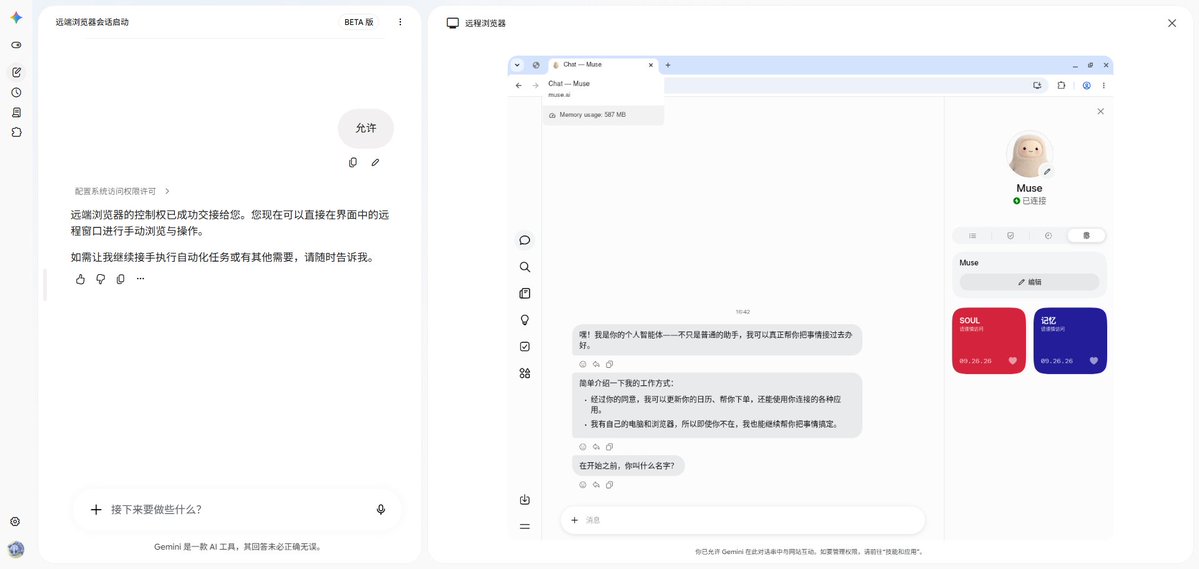Copy the 你叫什么名字 message
The height and width of the screenshot is (569, 1199).
click(609, 485)
